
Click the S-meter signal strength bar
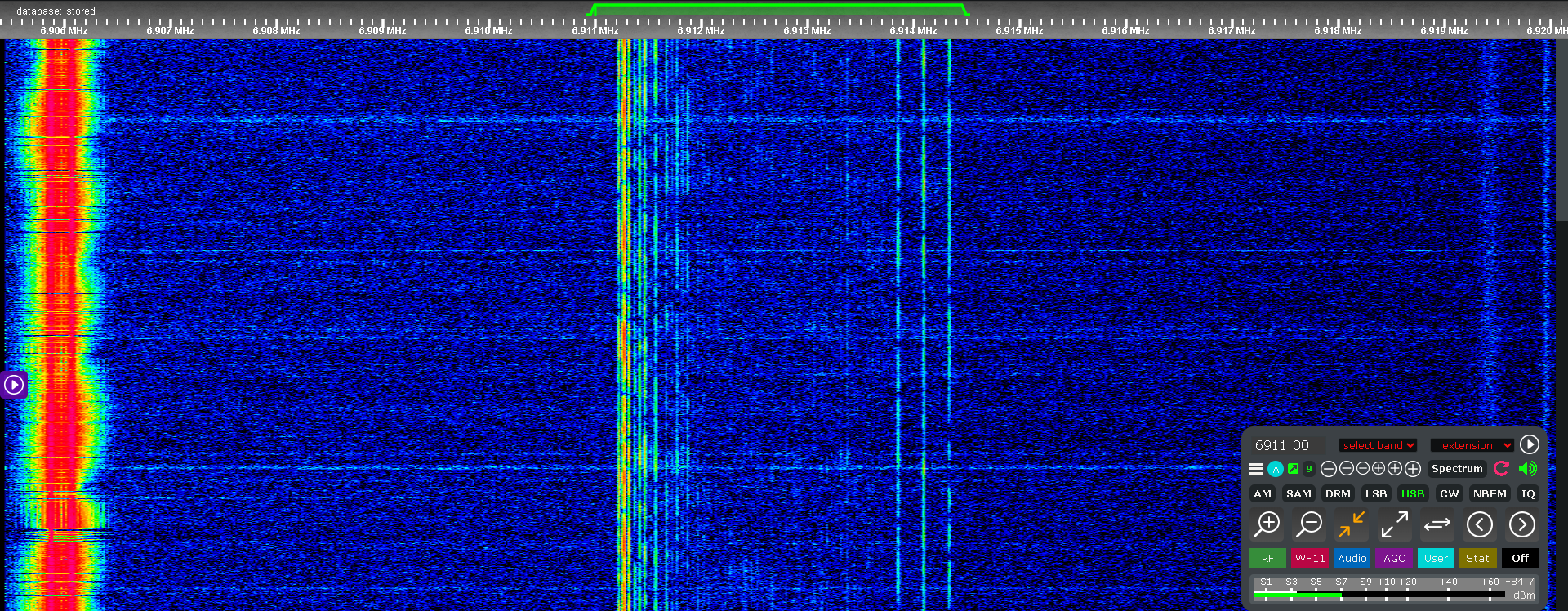coord(1379,595)
